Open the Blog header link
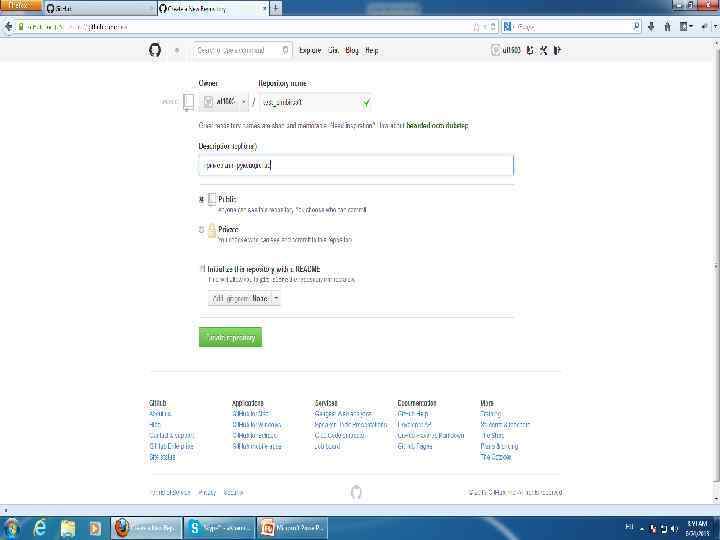The height and width of the screenshot is (540, 720). pyautogui.click(x=352, y=51)
